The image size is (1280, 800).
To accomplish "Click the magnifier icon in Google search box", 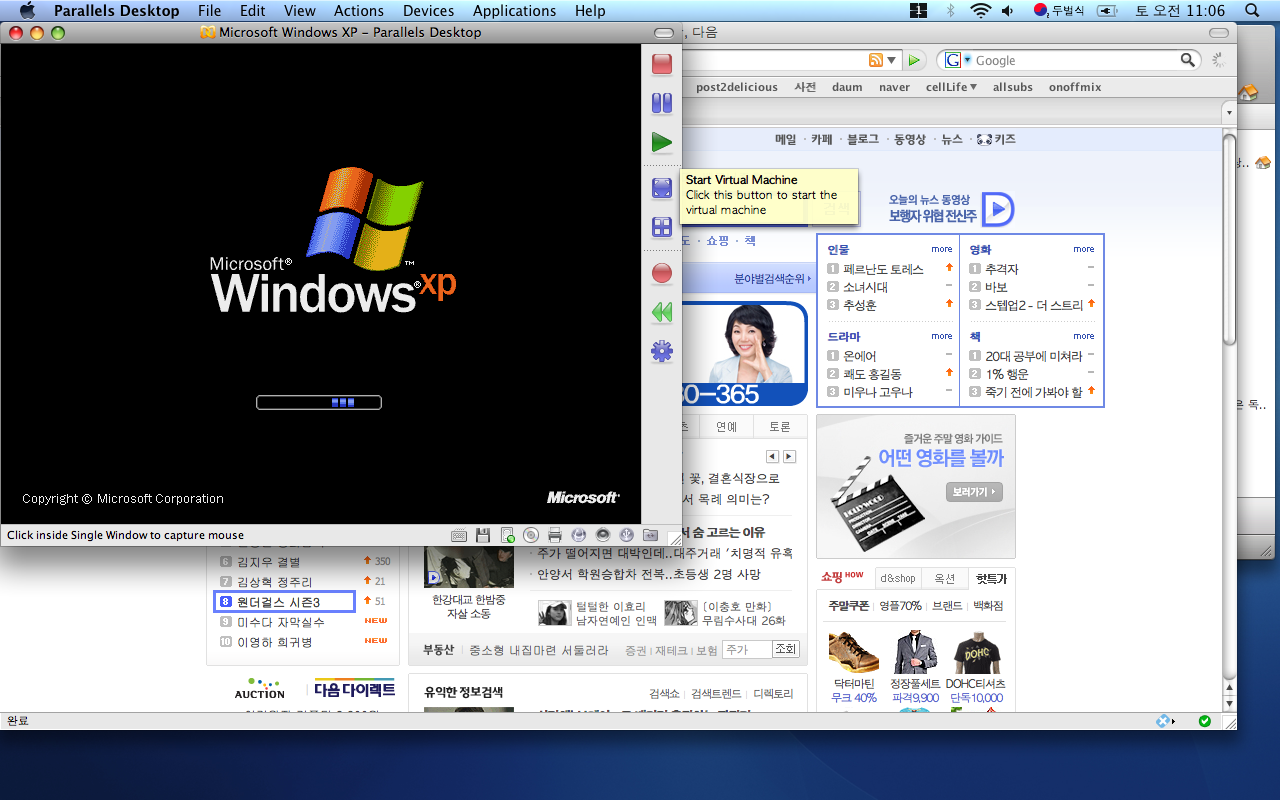I will tap(1188, 60).
